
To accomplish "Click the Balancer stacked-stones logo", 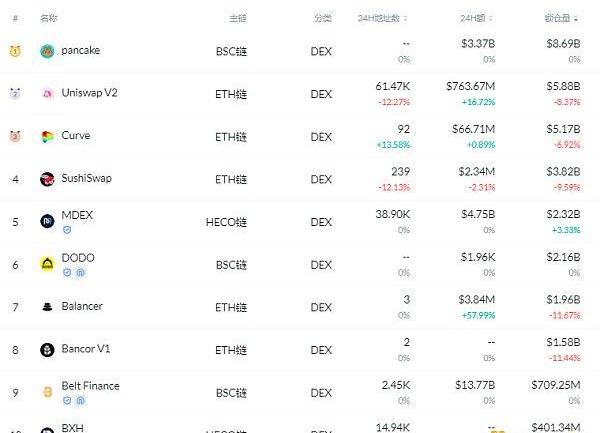I will [47, 307].
